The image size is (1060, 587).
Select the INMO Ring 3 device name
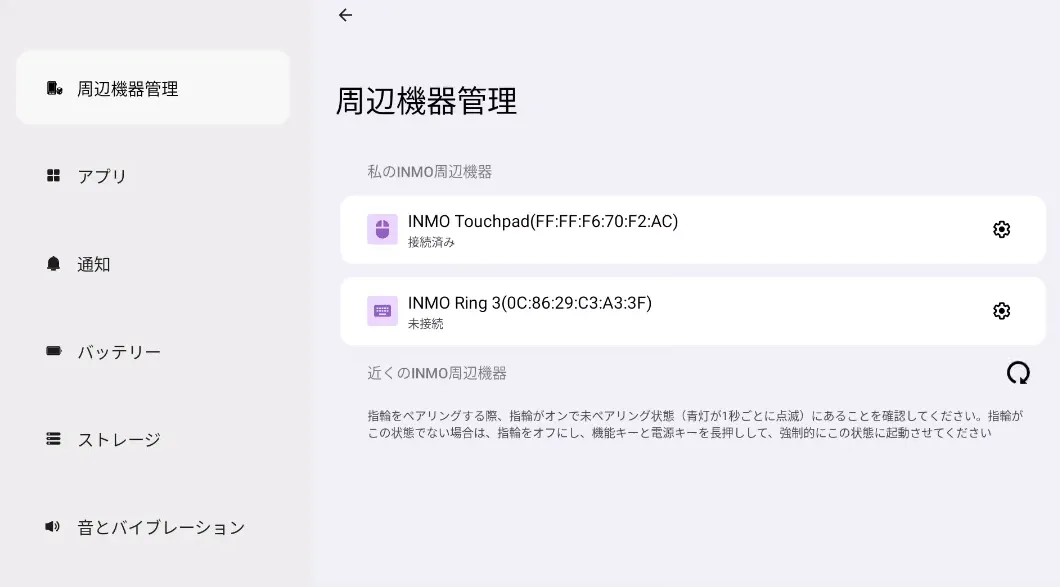point(529,302)
